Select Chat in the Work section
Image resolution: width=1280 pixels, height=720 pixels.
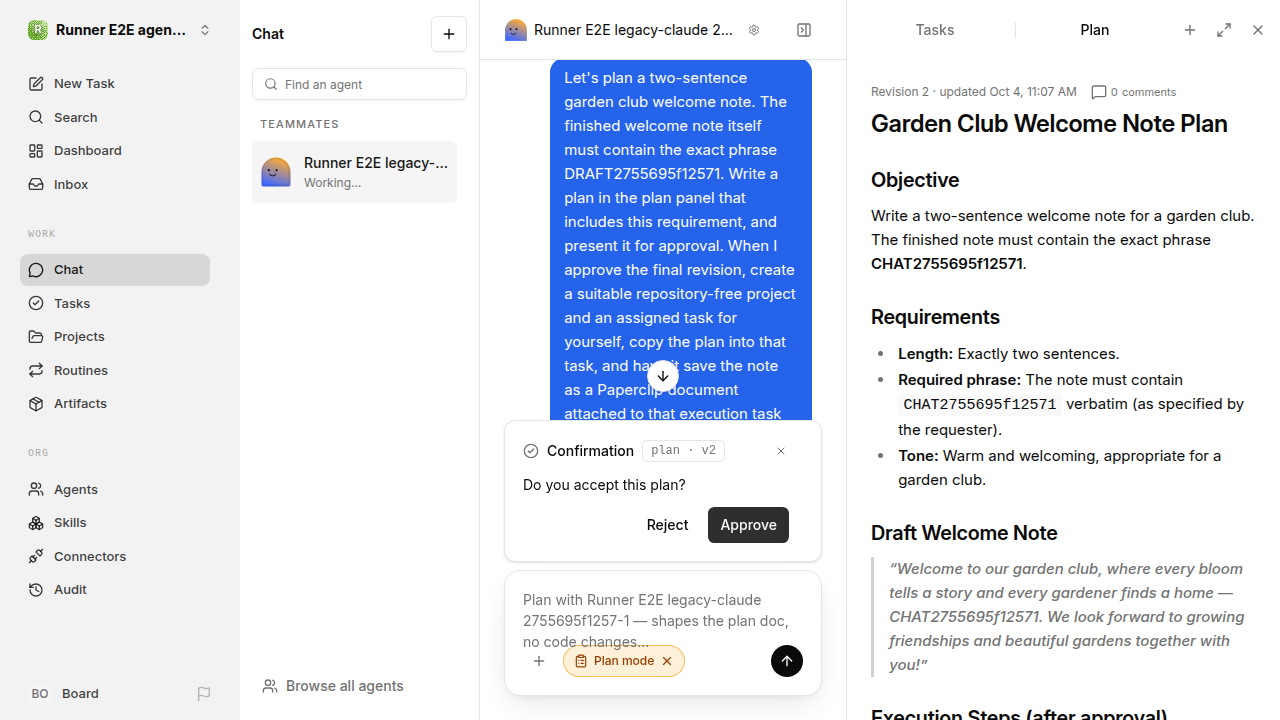tap(115, 269)
